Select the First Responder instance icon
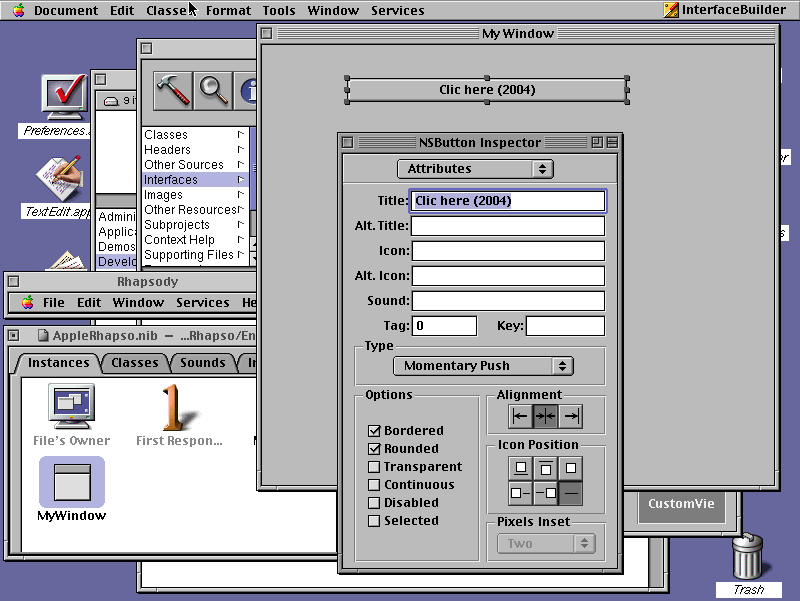800x601 pixels. tap(174, 407)
